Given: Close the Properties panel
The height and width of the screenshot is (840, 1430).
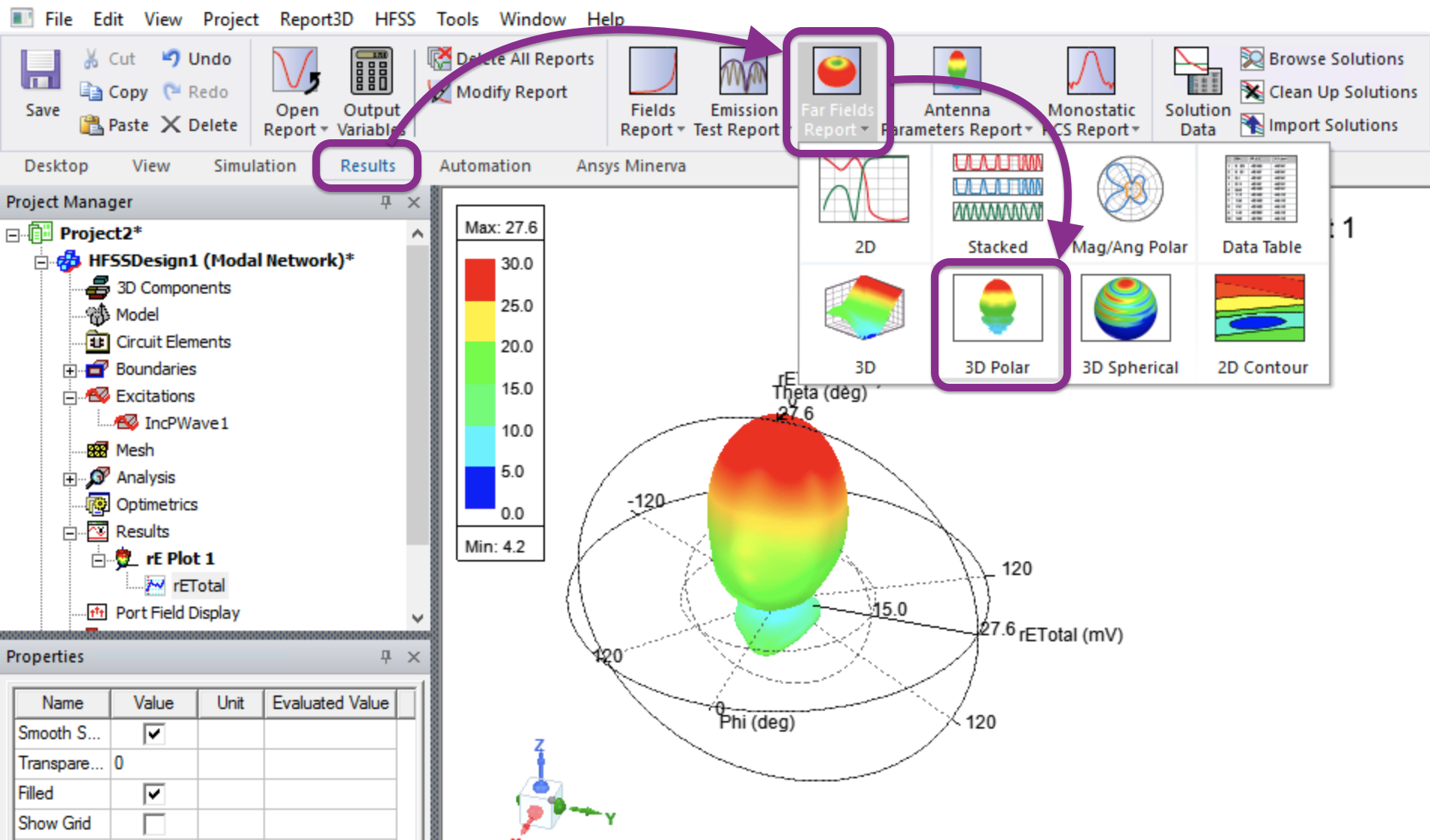Looking at the screenshot, I should pos(413,656).
